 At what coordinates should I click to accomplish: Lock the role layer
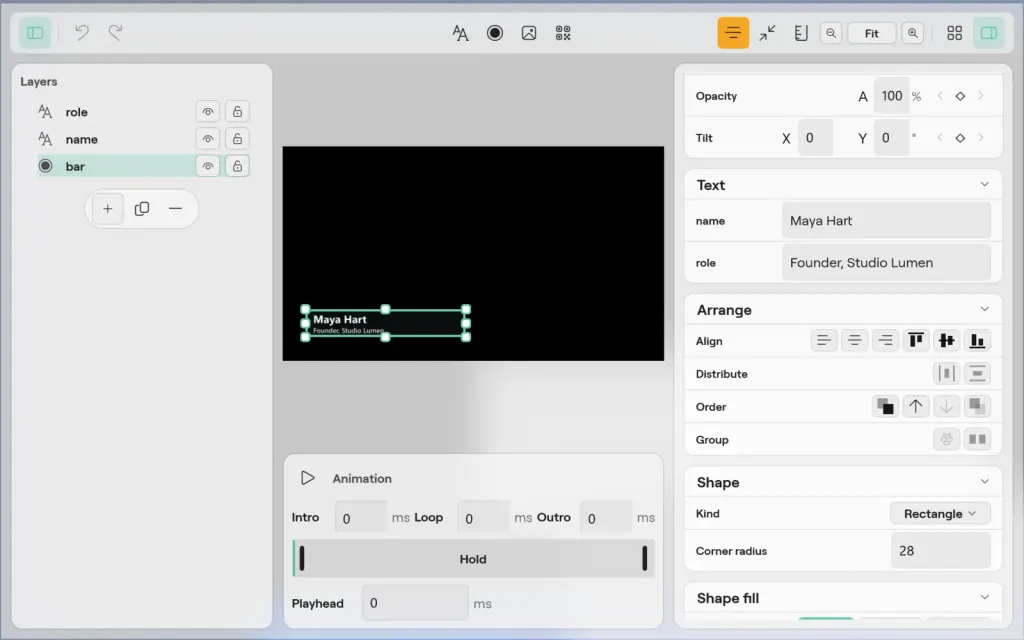[x=237, y=112]
